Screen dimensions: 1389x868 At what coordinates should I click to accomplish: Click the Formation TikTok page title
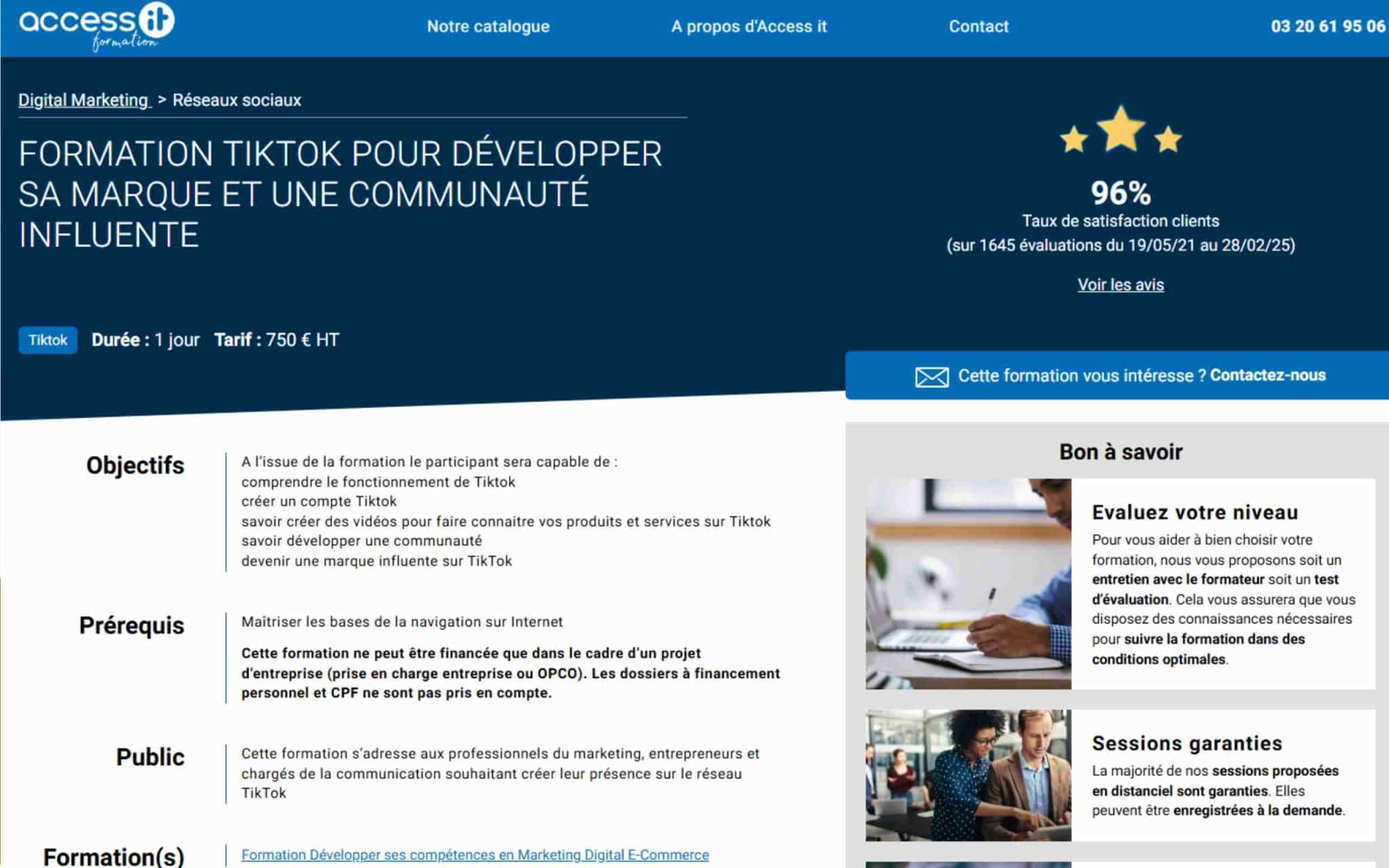pos(340,195)
